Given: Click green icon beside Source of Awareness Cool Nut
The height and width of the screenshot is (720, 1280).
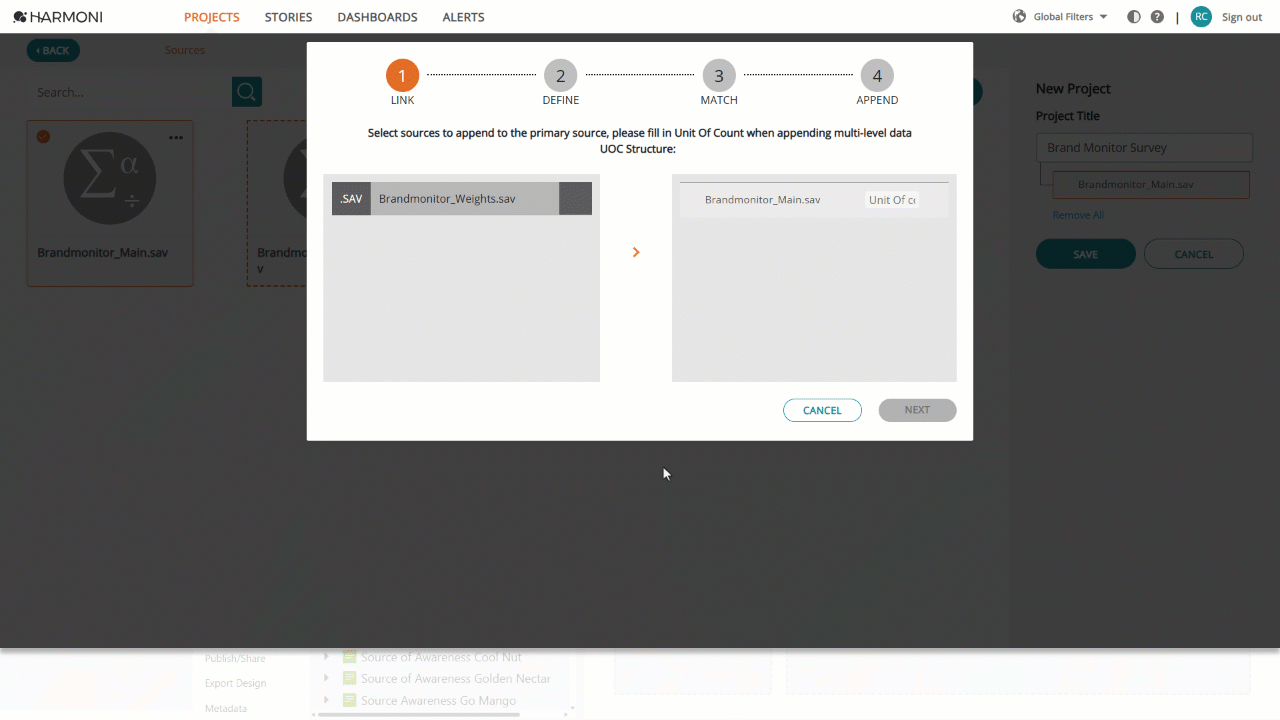Looking at the screenshot, I should 349,657.
